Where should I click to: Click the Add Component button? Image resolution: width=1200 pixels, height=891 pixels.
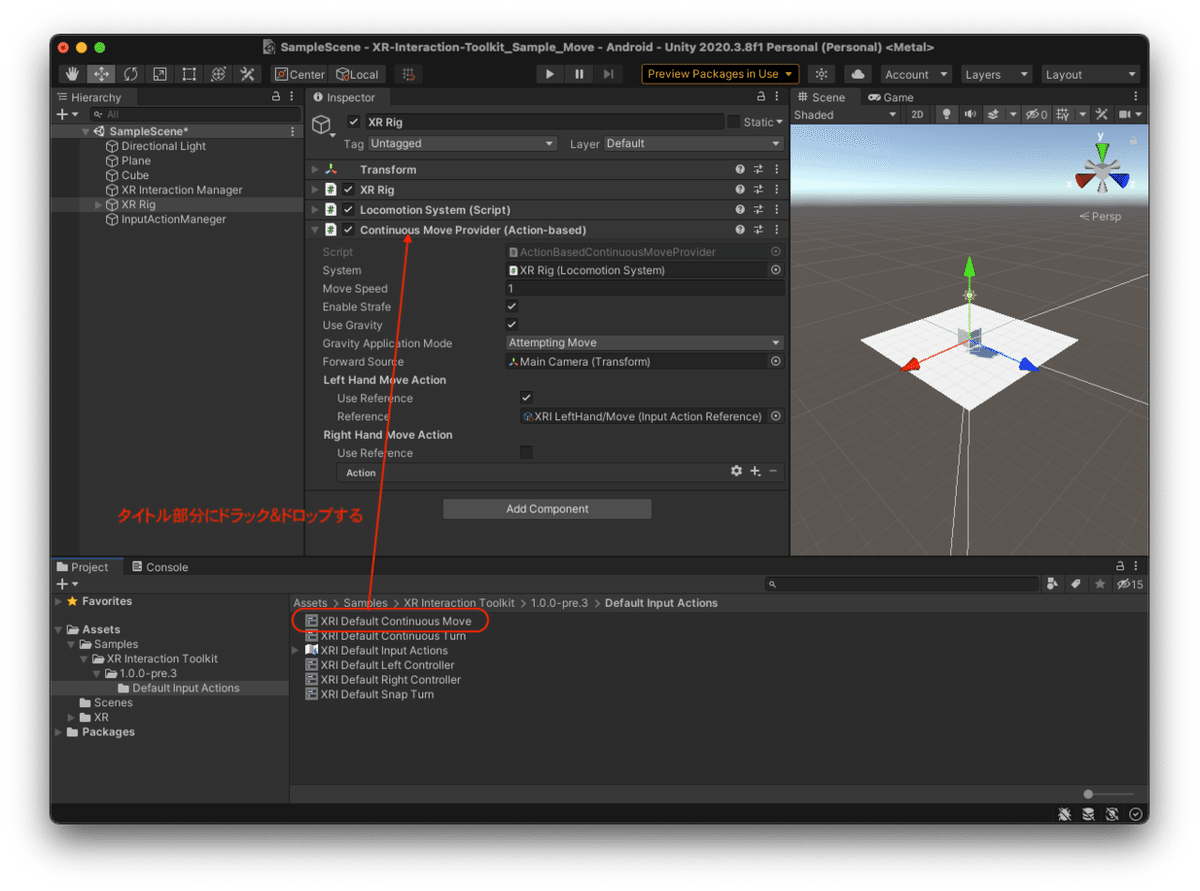point(546,508)
